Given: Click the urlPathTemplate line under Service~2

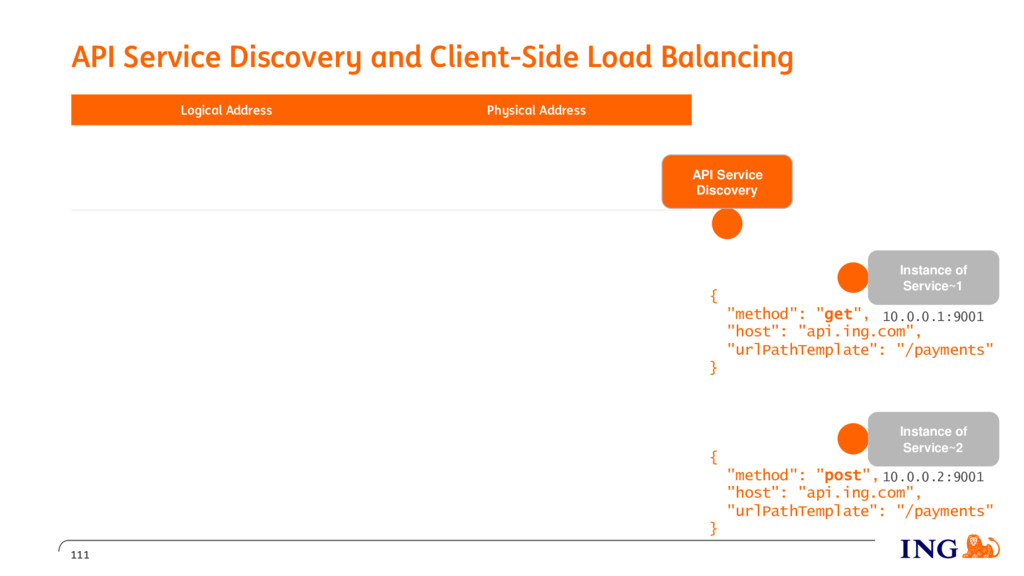Looking at the screenshot, I should (x=860, y=511).
